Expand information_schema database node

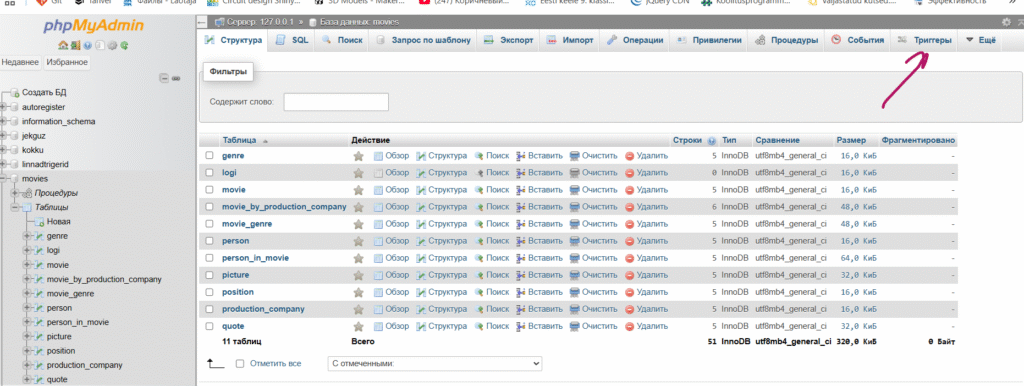[4, 121]
